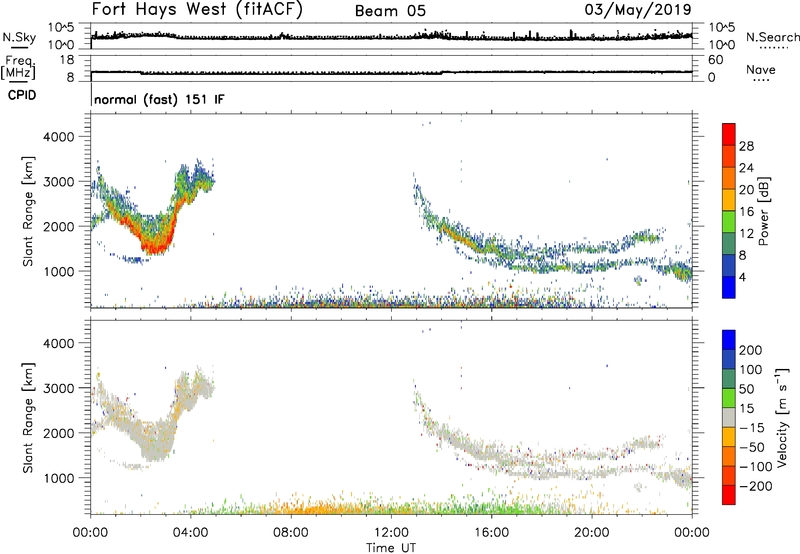This screenshot has height=554, width=800.
Task: Click the "Fort Hays West (fitACF)" title
Action: coord(197,10)
